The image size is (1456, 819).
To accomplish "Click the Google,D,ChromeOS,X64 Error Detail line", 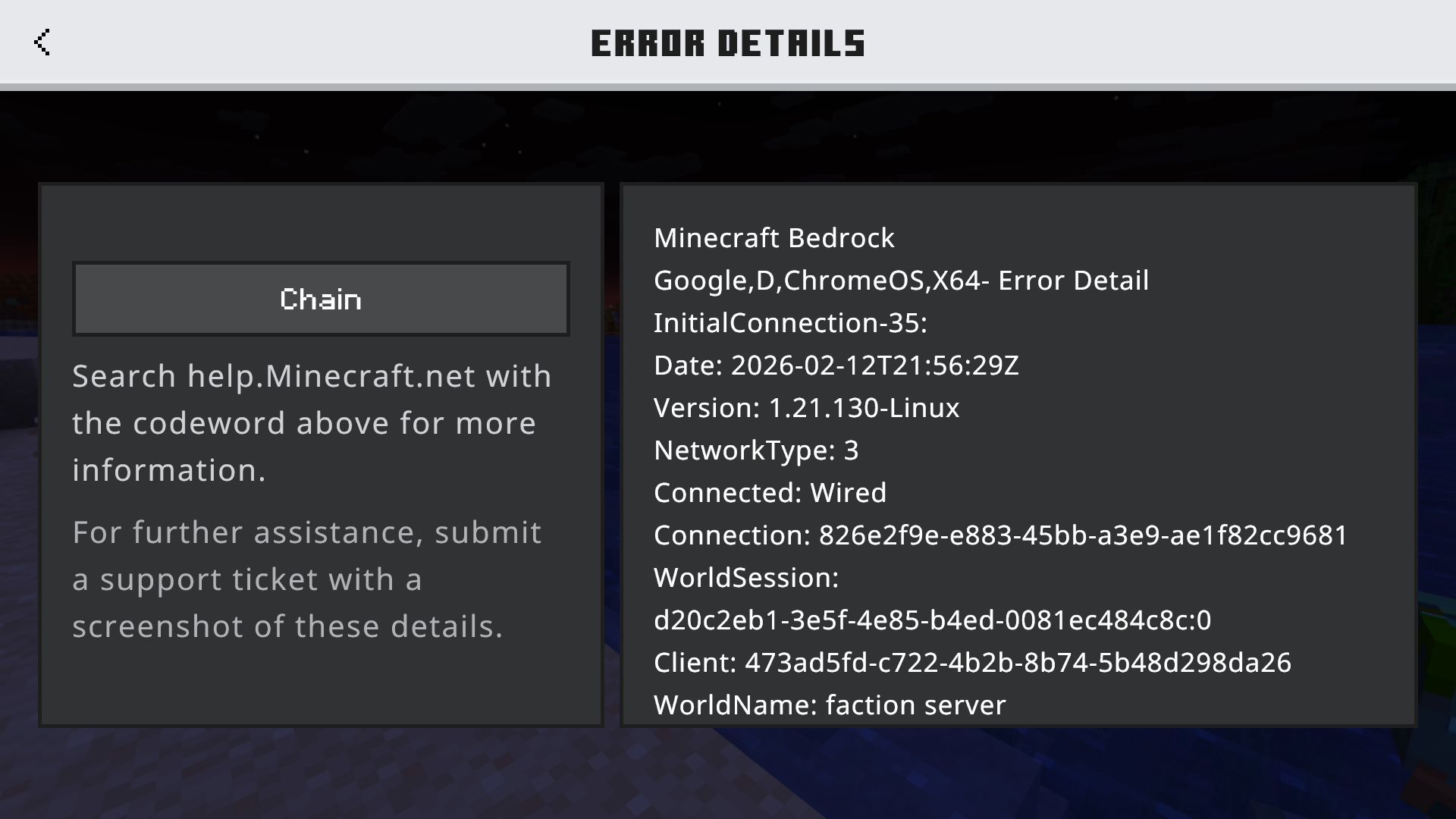I will click(901, 281).
